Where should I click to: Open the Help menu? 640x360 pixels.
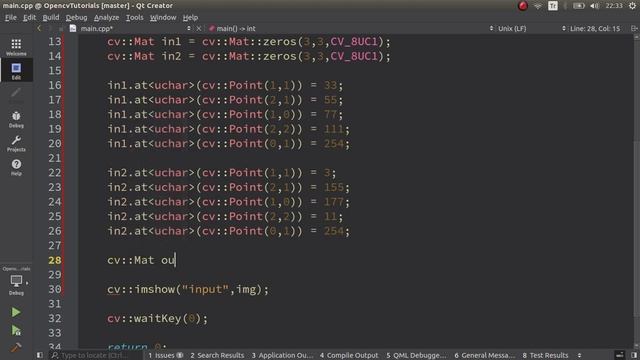pyautogui.click(x=190, y=18)
